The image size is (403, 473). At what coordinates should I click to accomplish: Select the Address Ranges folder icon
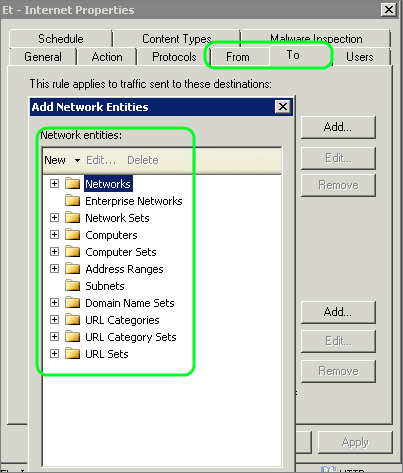pyautogui.click(x=73, y=269)
